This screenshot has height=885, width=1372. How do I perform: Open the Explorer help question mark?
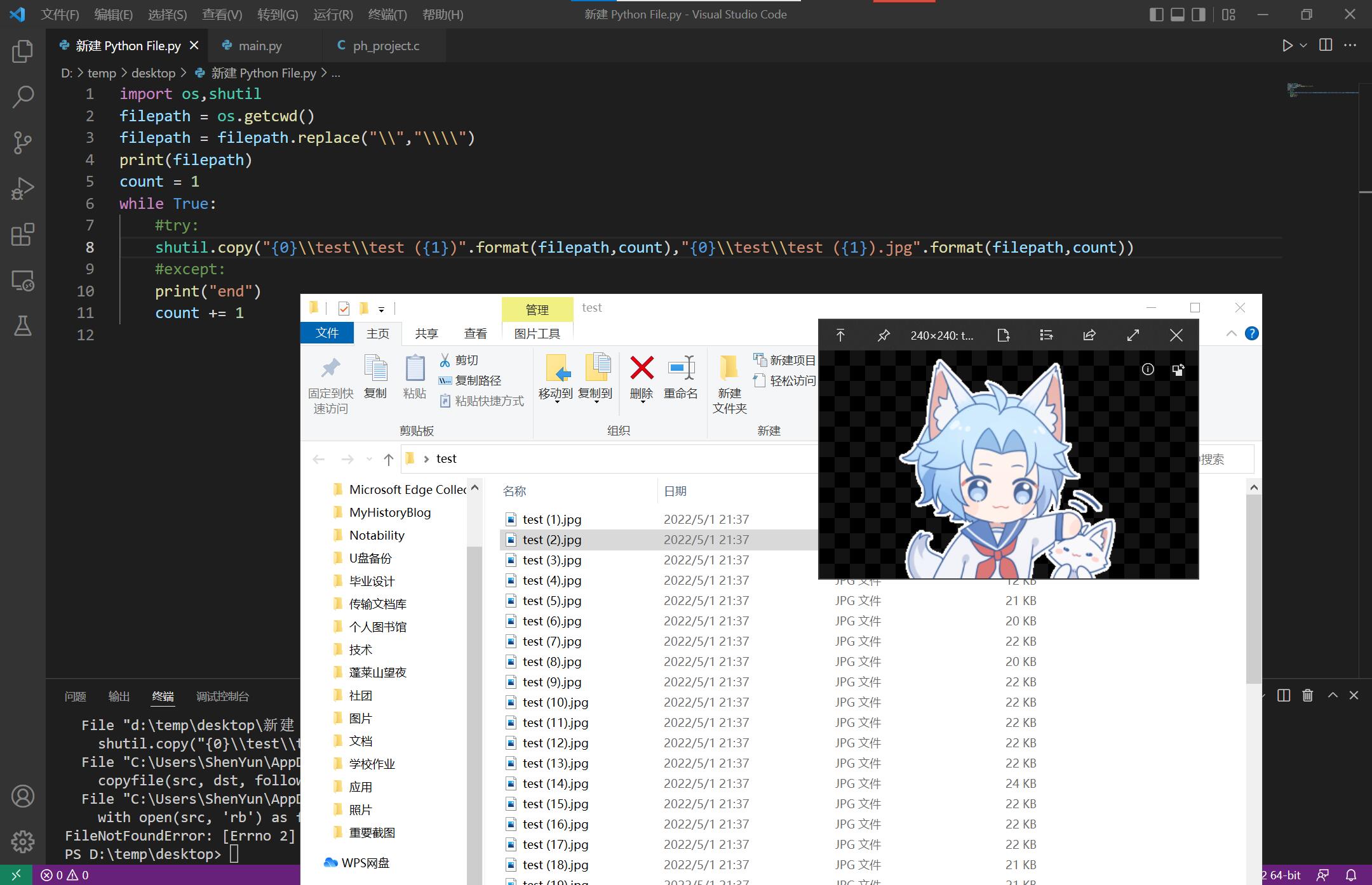click(x=1251, y=333)
